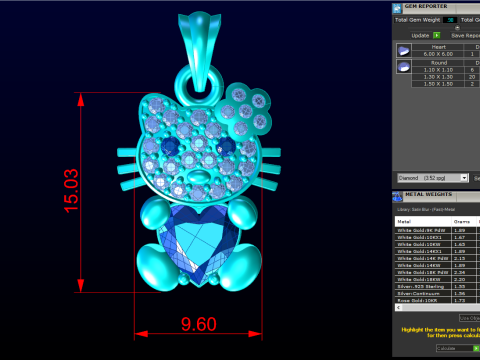Image resolution: width=480 pixels, height=360 pixels.
Task: Click the Total Gem Weight value field
Action: pyautogui.click(x=450, y=20)
